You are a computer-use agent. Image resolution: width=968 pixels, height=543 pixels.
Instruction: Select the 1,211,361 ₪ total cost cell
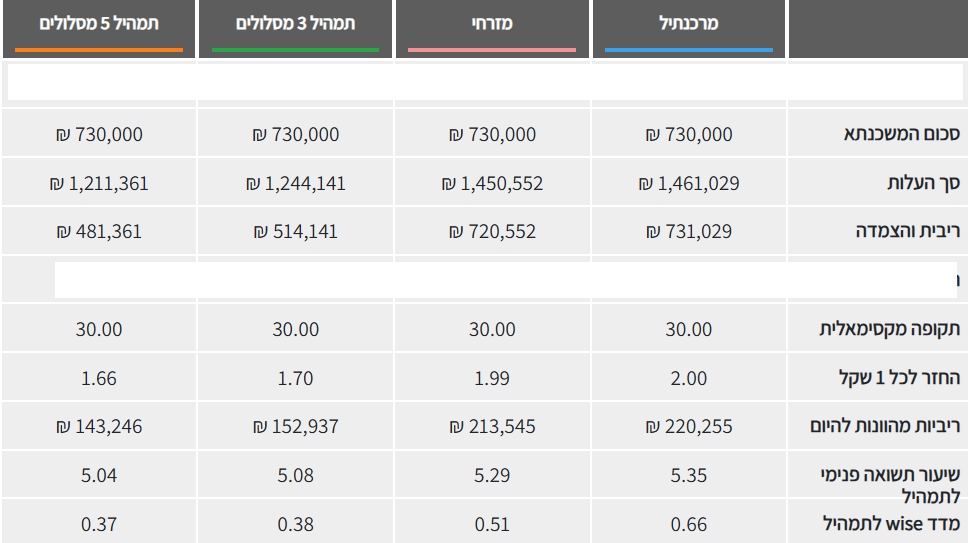click(99, 183)
